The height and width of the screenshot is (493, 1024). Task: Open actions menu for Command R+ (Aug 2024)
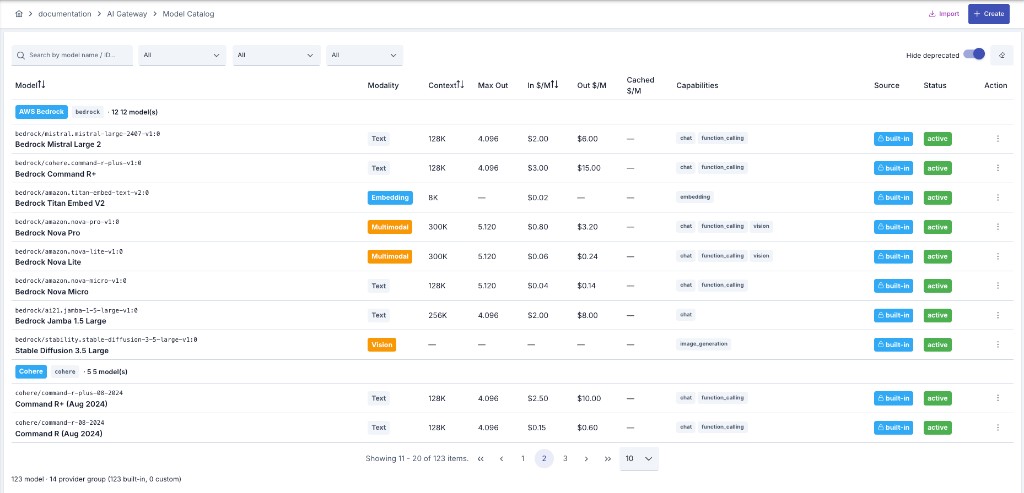997,398
